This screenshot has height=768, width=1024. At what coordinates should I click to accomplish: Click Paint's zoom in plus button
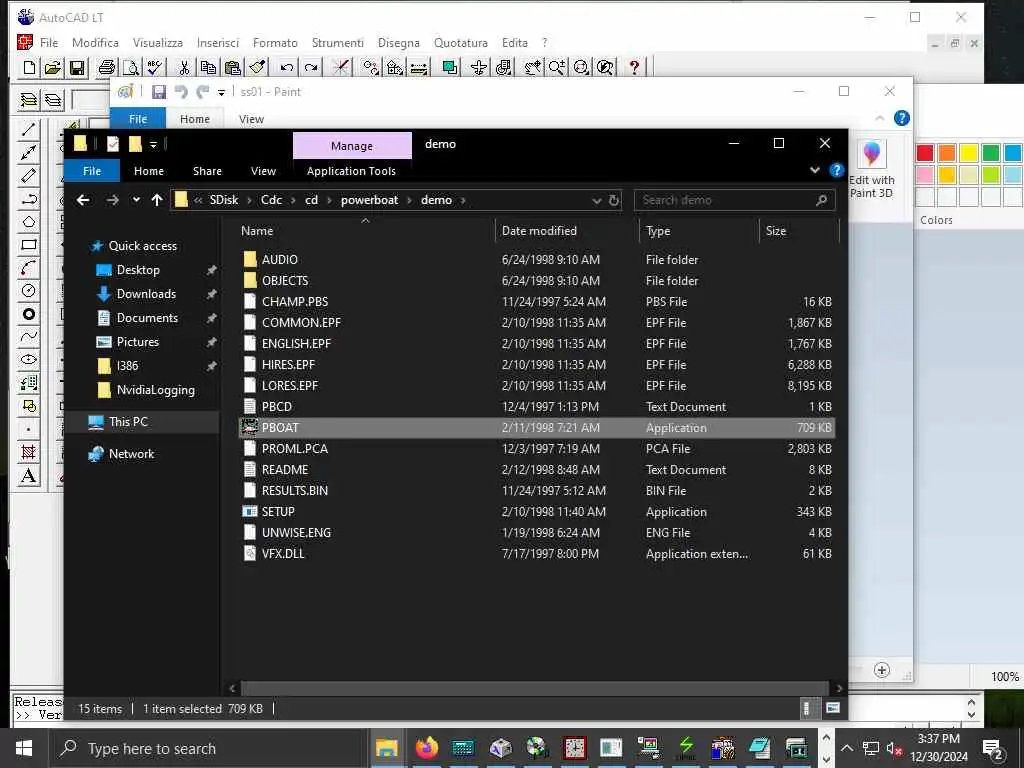click(x=882, y=670)
